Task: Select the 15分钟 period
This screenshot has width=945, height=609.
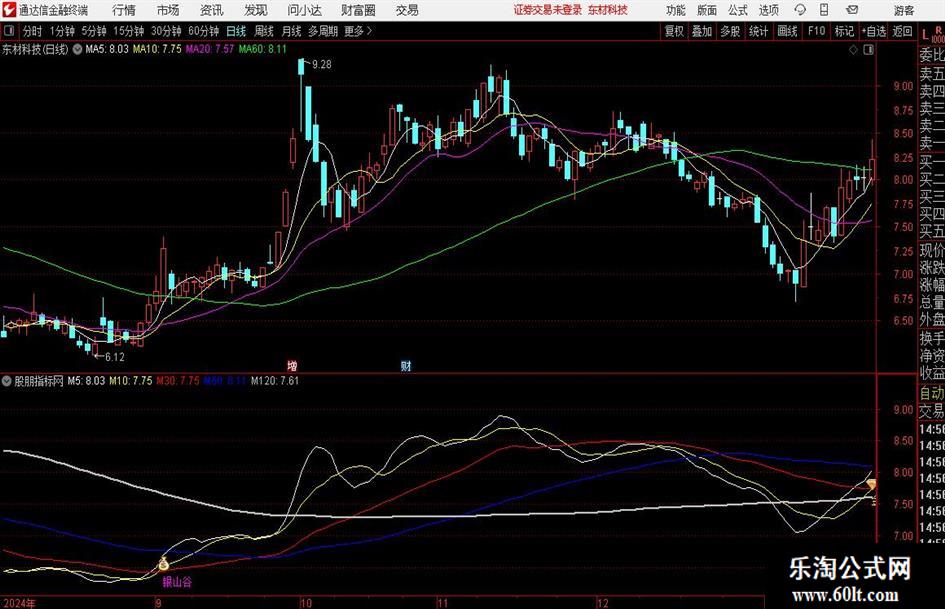Action: (129, 31)
